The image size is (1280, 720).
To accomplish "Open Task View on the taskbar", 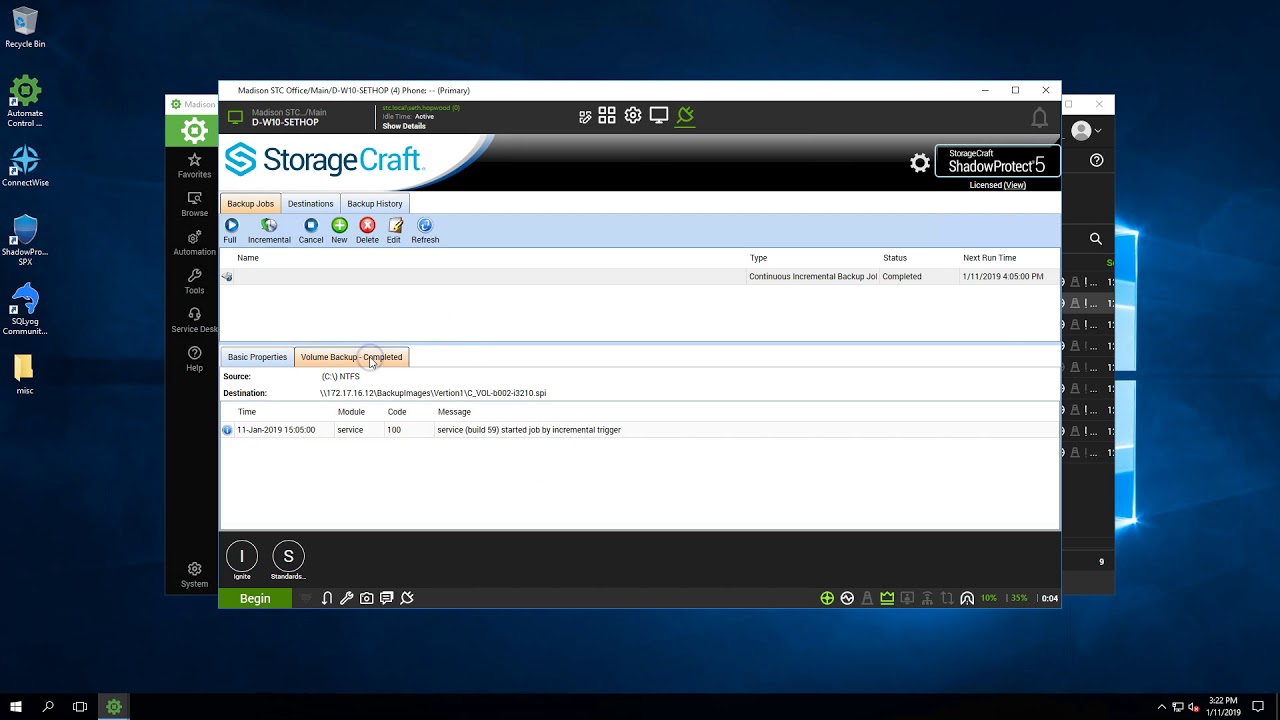I will pos(80,706).
